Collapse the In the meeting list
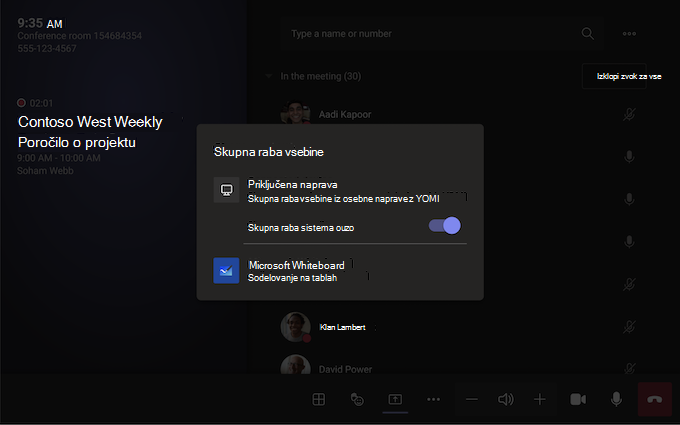 tap(269, 76)
